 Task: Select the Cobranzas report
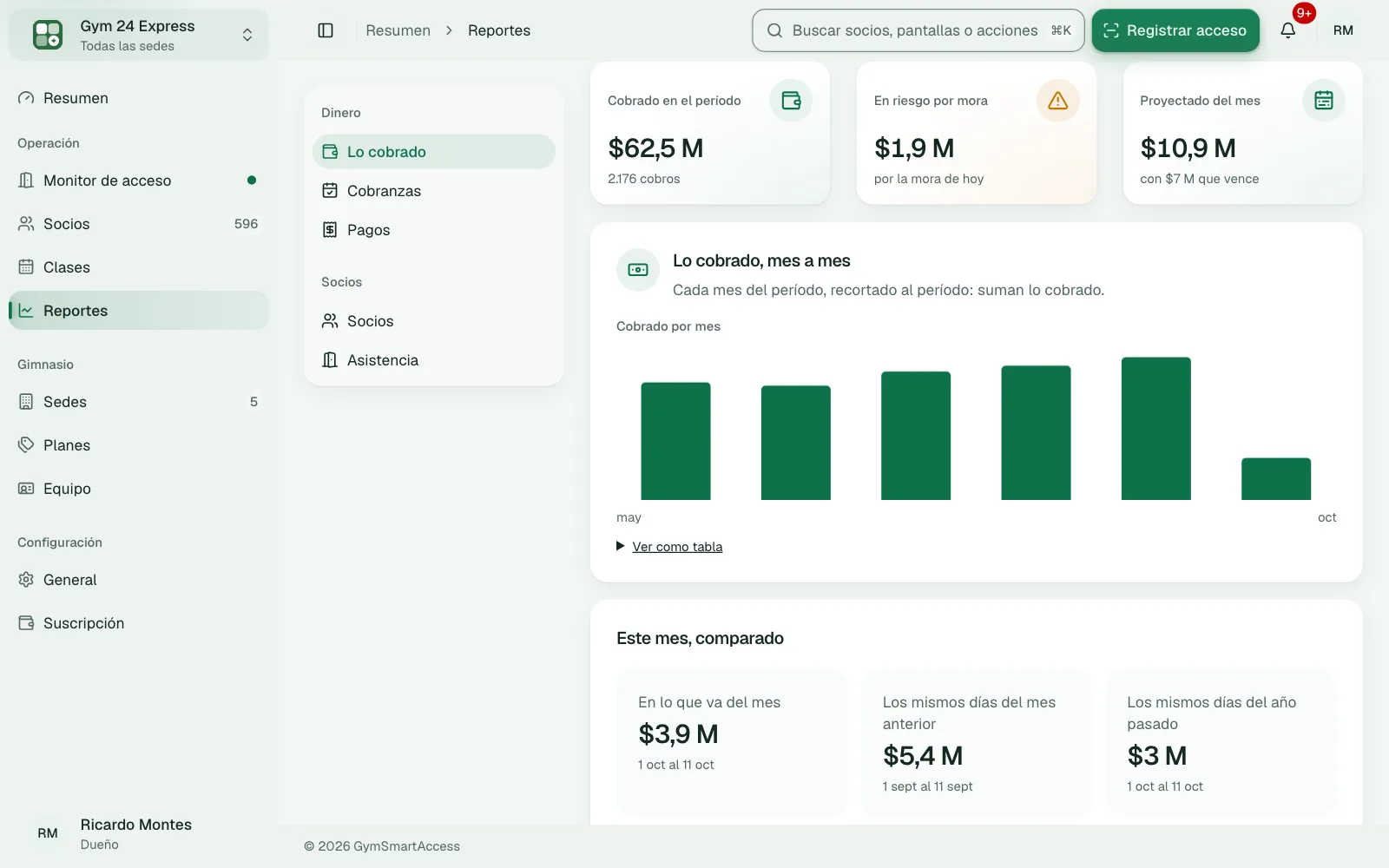coord(434,191)
